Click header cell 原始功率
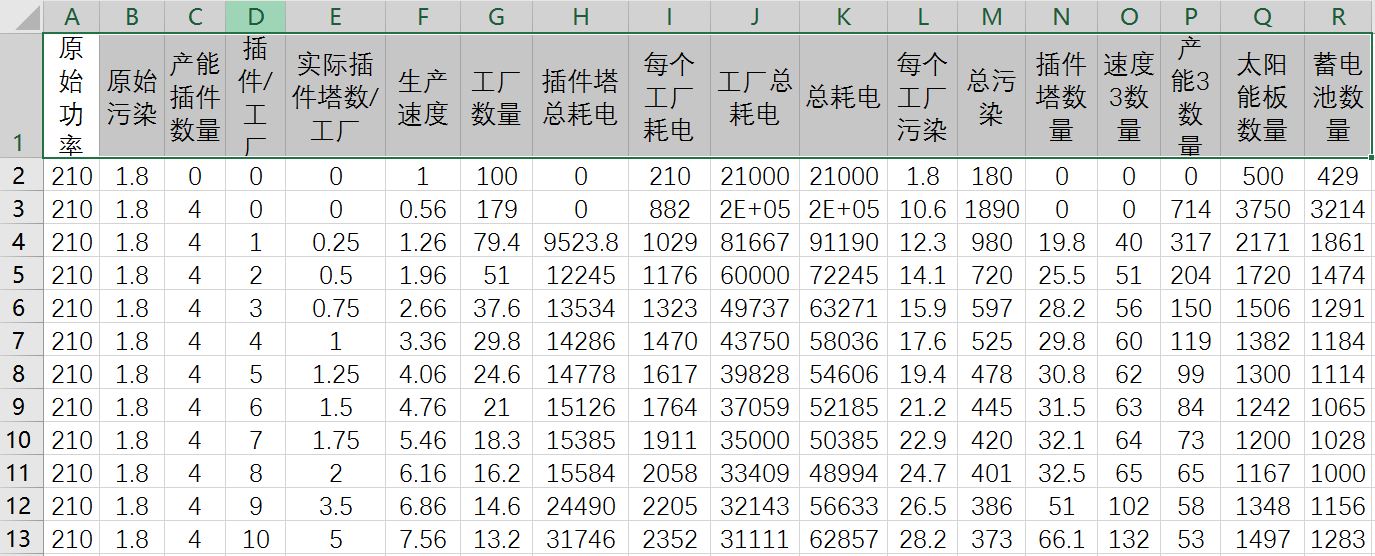The image size is (1375, 556). tap(71, 95)
